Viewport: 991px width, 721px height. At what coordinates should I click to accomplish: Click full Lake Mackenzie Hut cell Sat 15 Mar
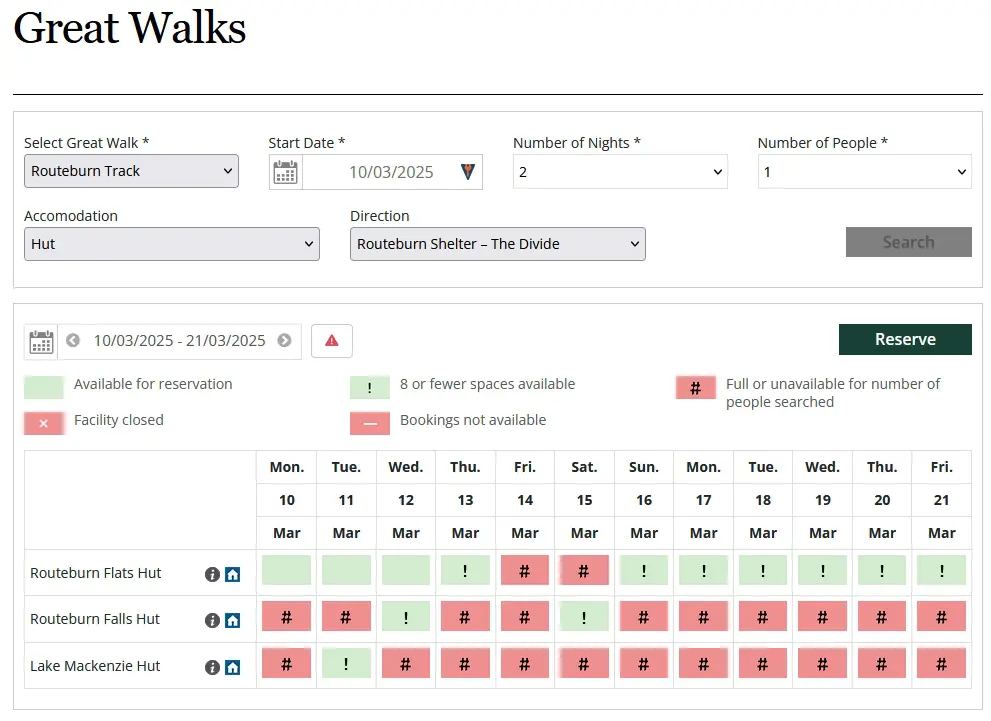click(x=584, y=663)
